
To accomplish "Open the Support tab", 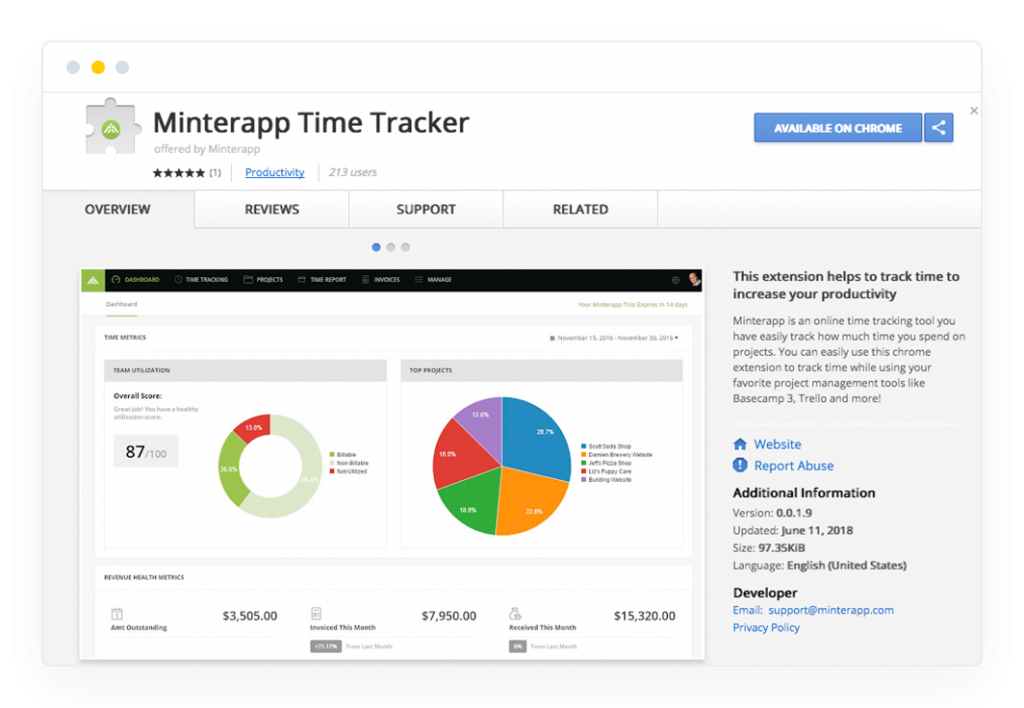I will point(426,210).
